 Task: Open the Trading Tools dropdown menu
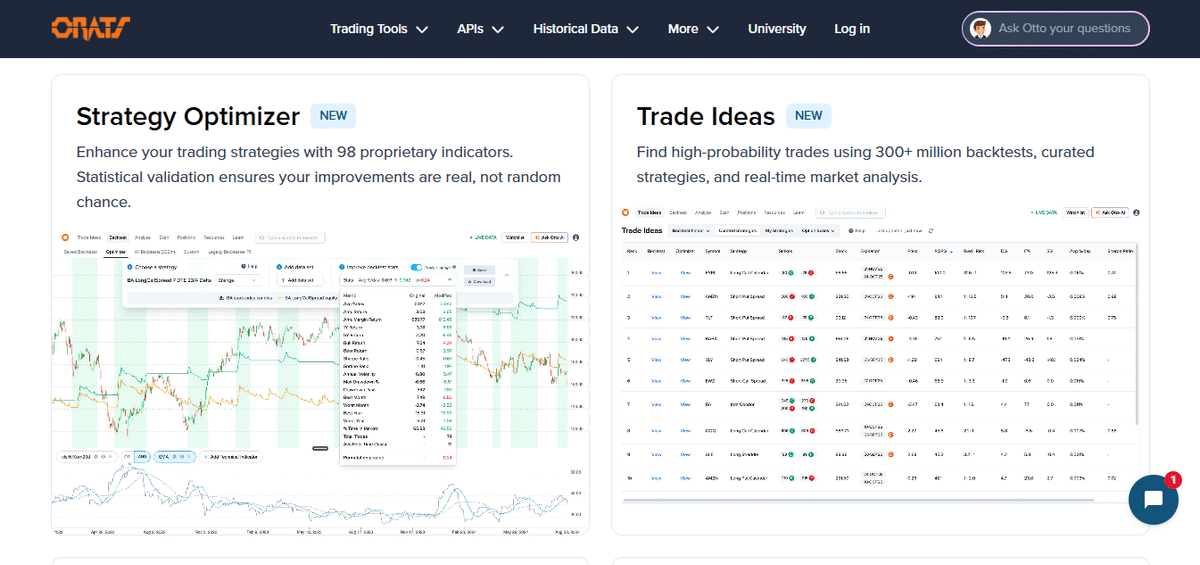point(379,29)
